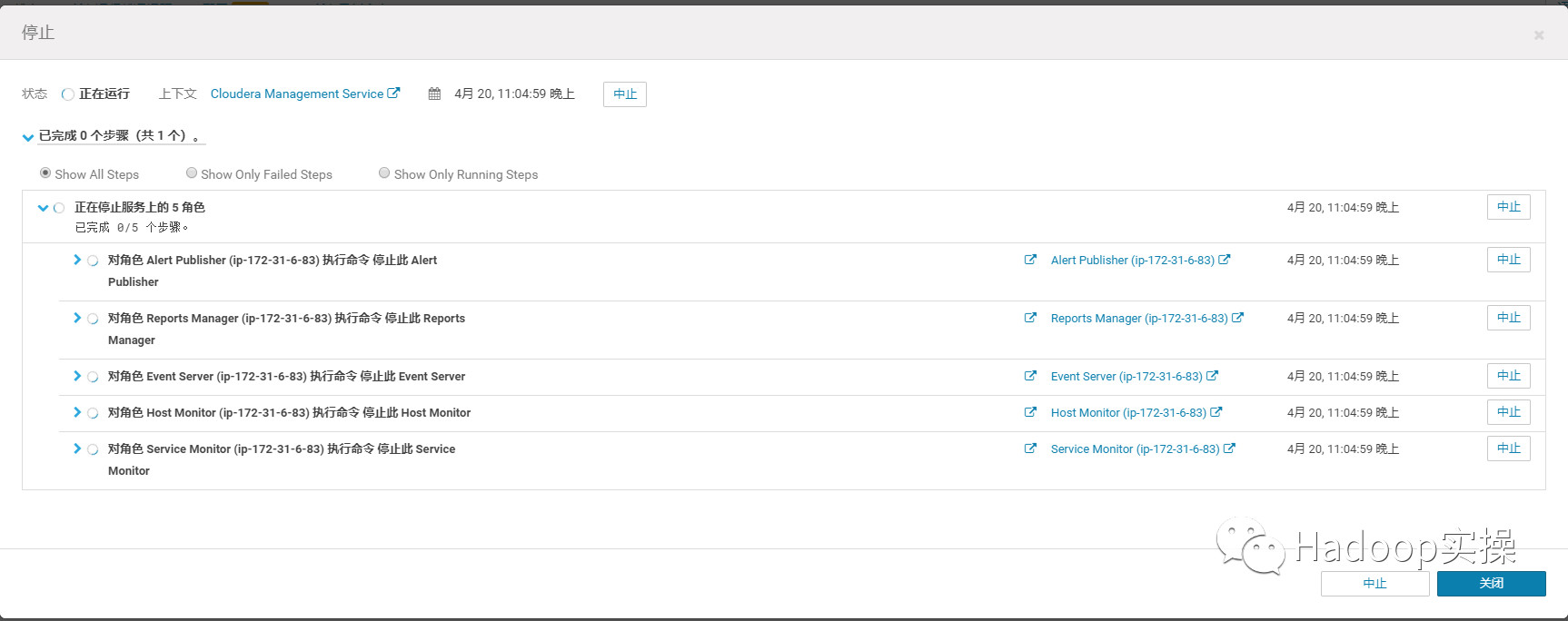This screenshot has width=1568, height=621.
Task: Select Show Only Running Steps option
Action: 384,172
